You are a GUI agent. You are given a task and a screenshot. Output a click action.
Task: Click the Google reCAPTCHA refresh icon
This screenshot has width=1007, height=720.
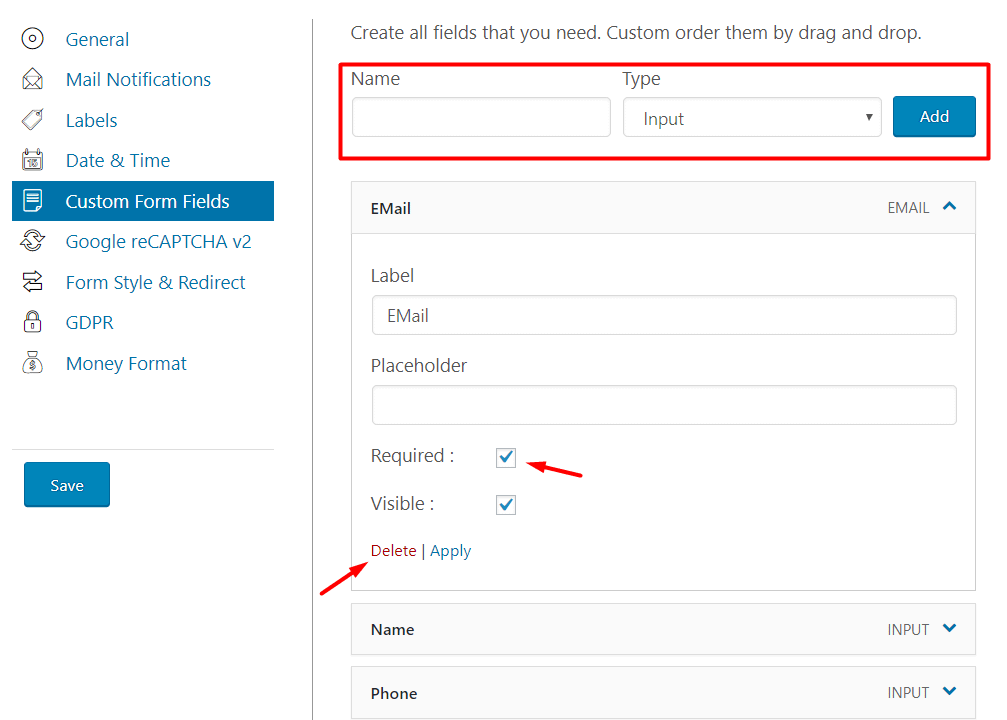[33, 241]
